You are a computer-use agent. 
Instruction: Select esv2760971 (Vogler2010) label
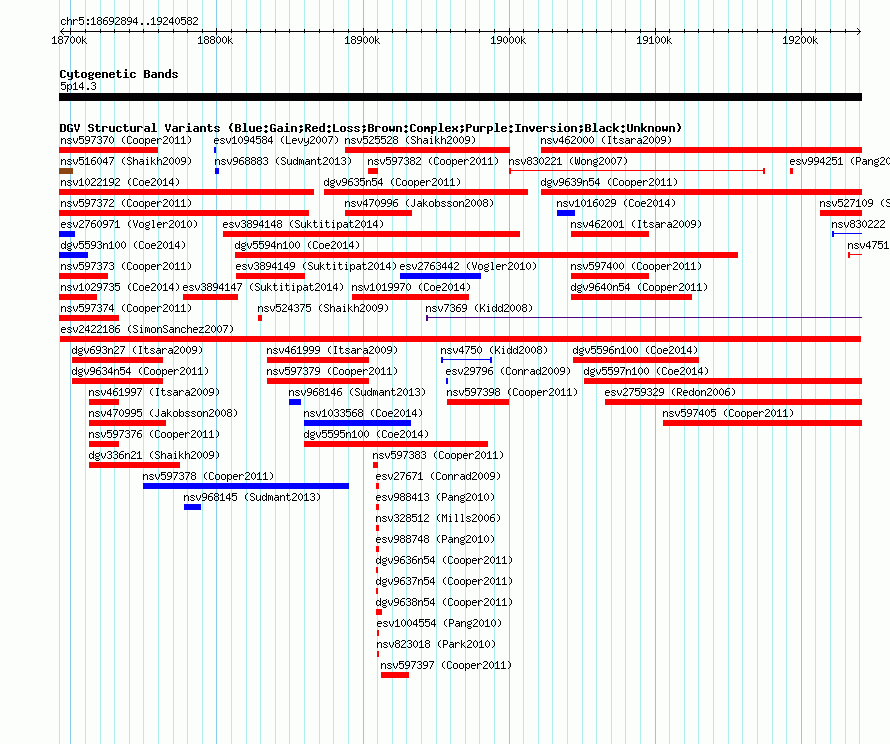129,224
